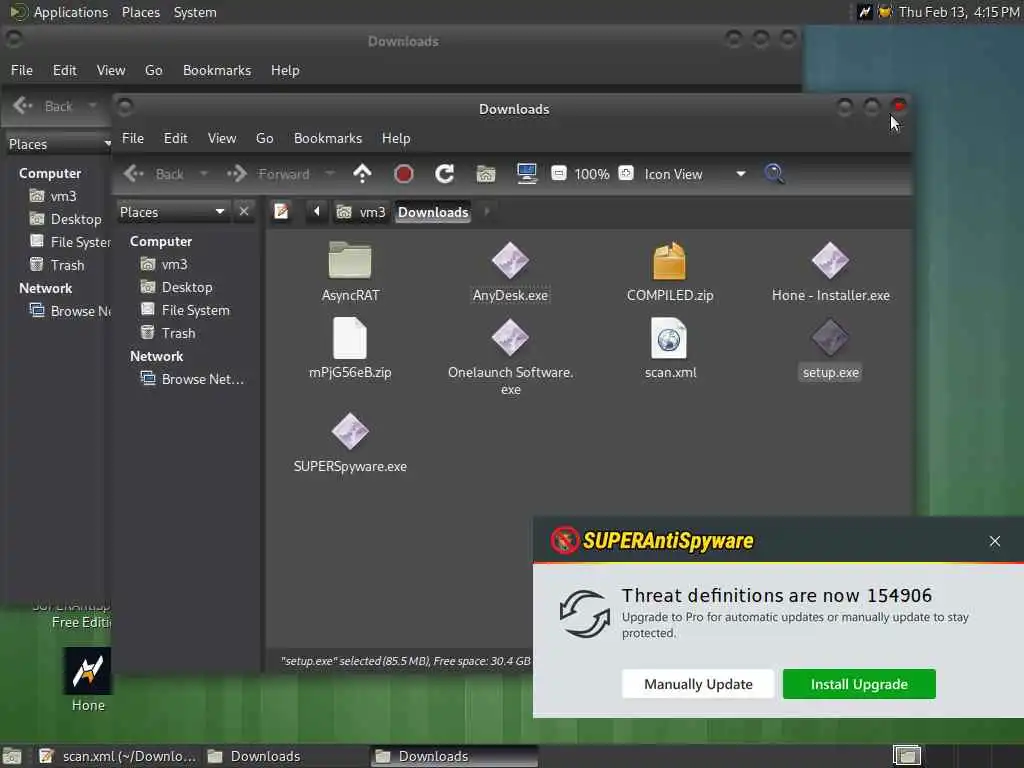Click Install Upgrade button
1024x768 pixels.
point(859,684)
